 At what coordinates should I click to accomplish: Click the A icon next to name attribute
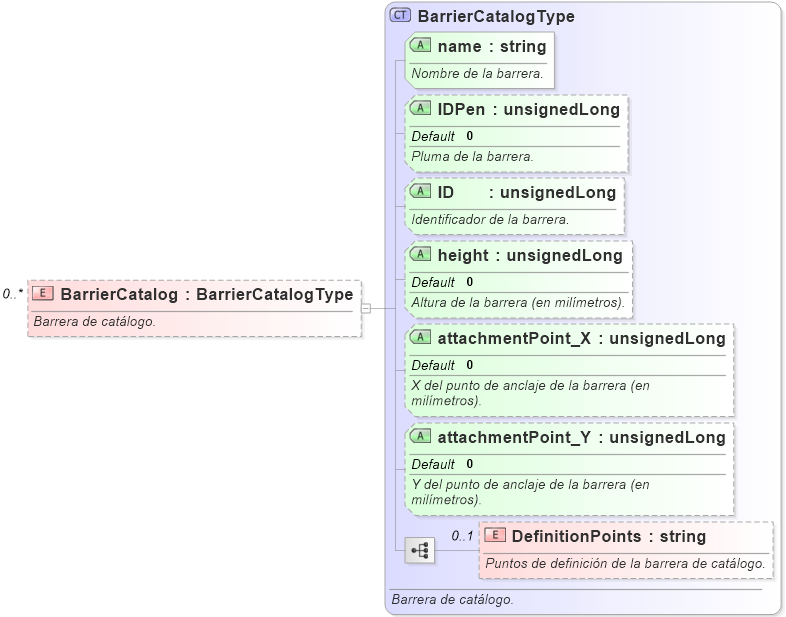pos(420,45)
